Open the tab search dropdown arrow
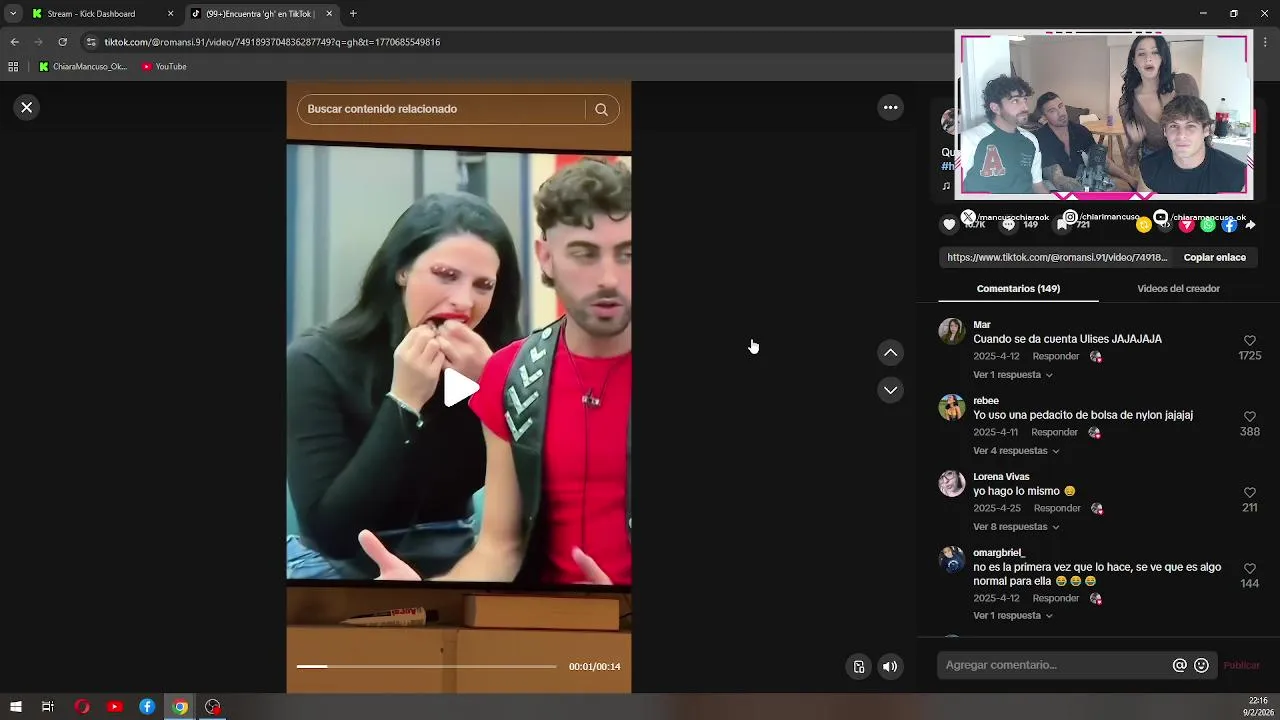 click(x=12, y=14)
